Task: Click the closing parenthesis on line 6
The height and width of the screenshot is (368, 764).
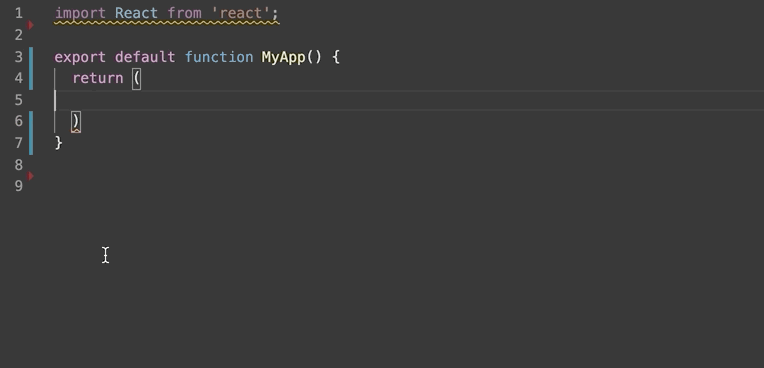Action: (x=76, y=121)
